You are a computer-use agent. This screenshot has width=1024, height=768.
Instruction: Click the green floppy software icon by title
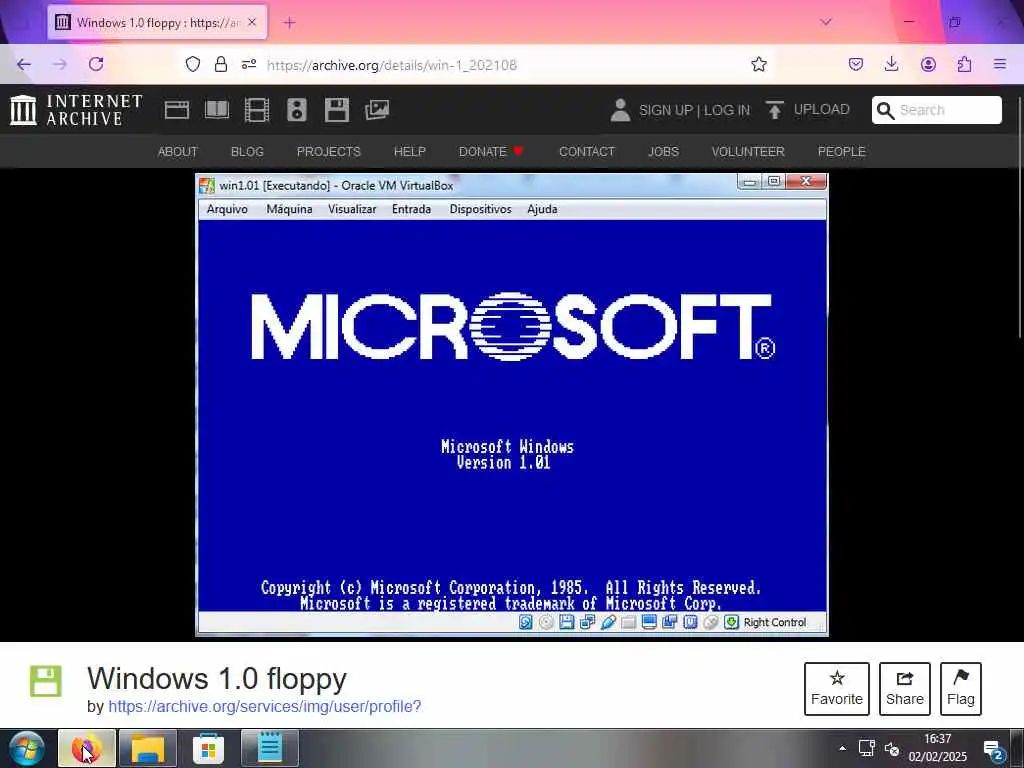point(46,681)
